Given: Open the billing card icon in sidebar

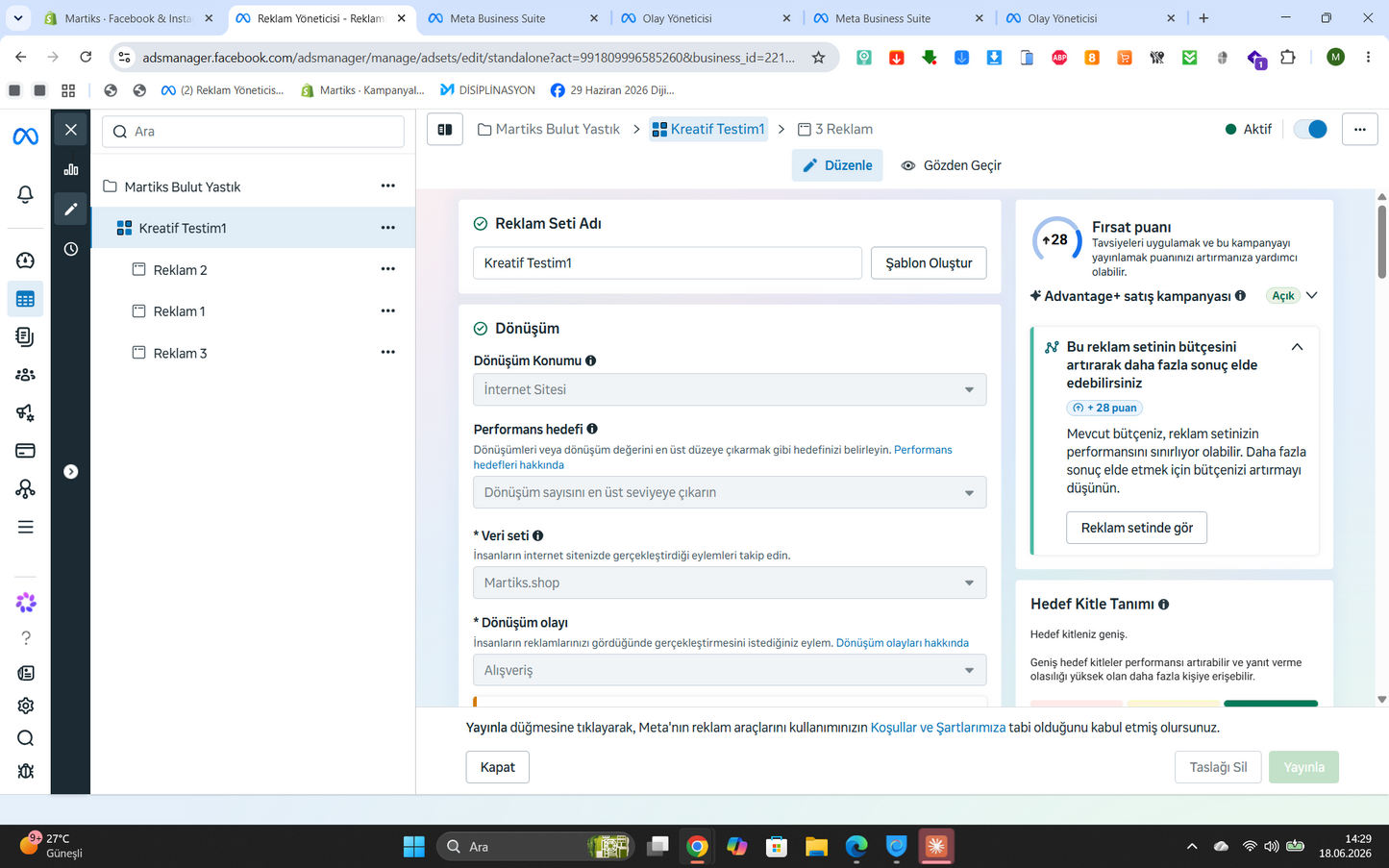Looking at the screenshot, I should 25,451.
